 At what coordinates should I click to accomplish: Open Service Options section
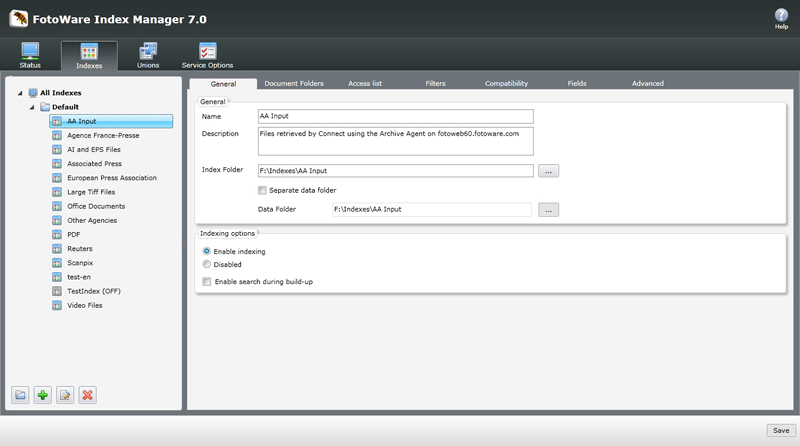[x=207, y=55]
